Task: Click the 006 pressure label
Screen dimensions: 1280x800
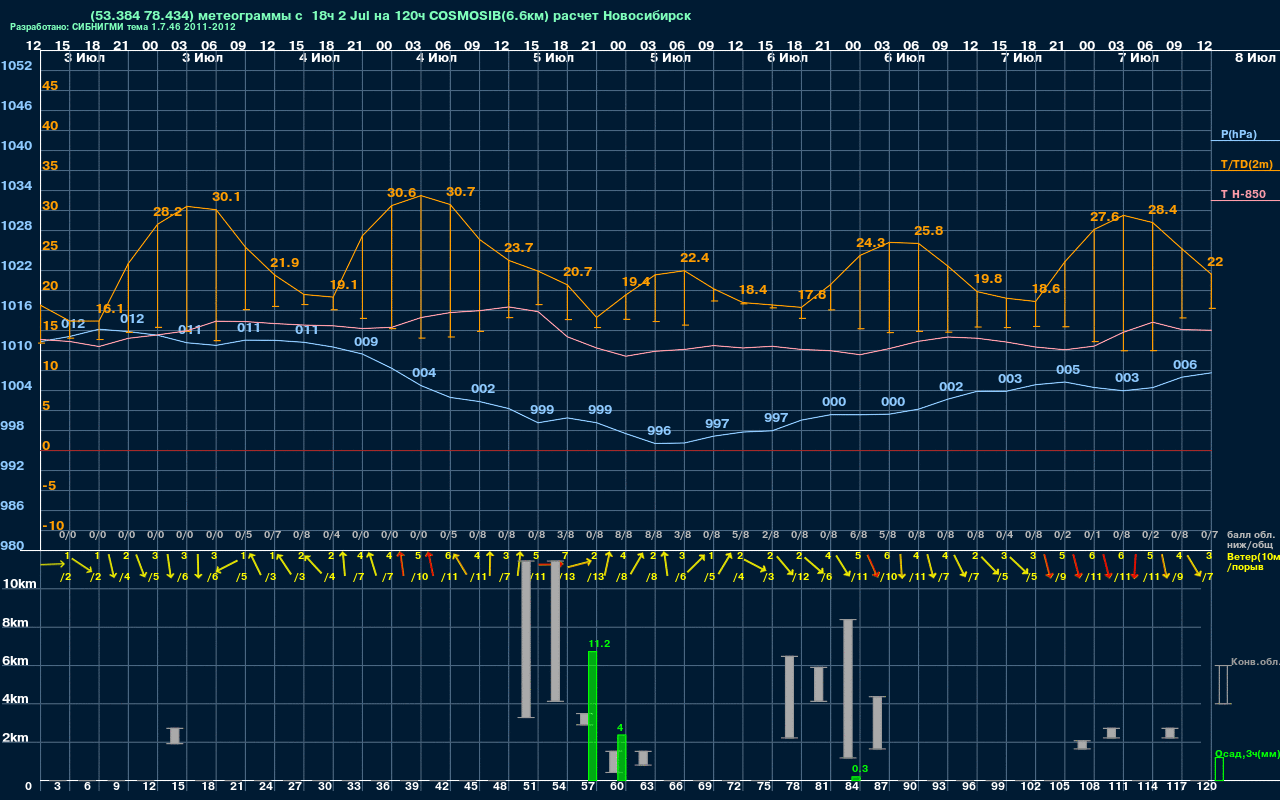Action: tap(1185, 365)
